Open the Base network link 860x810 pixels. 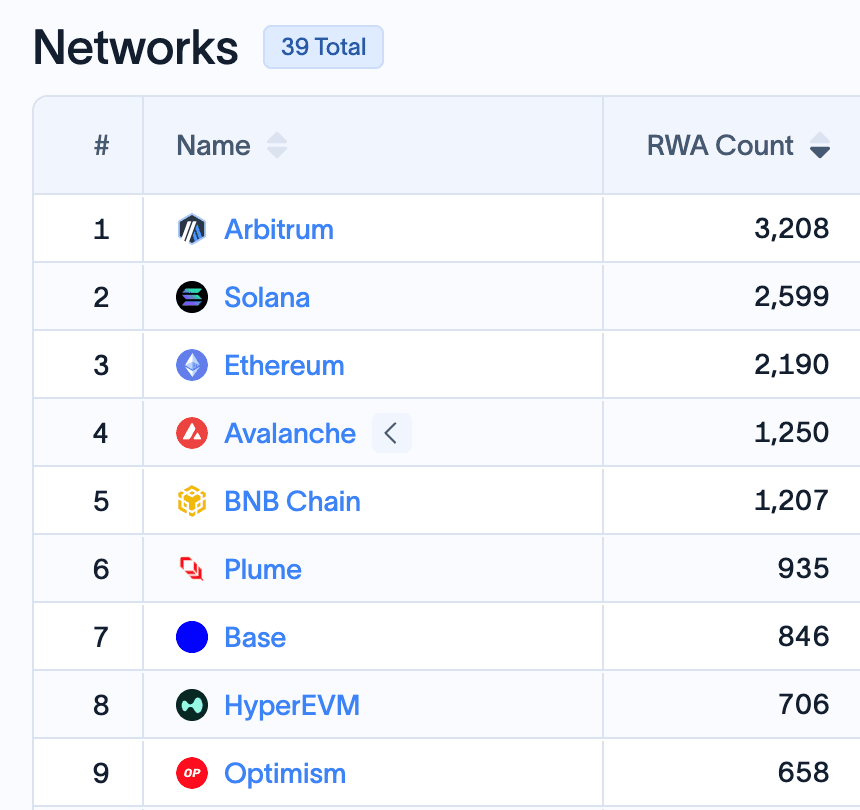click(x=255, y=637)
